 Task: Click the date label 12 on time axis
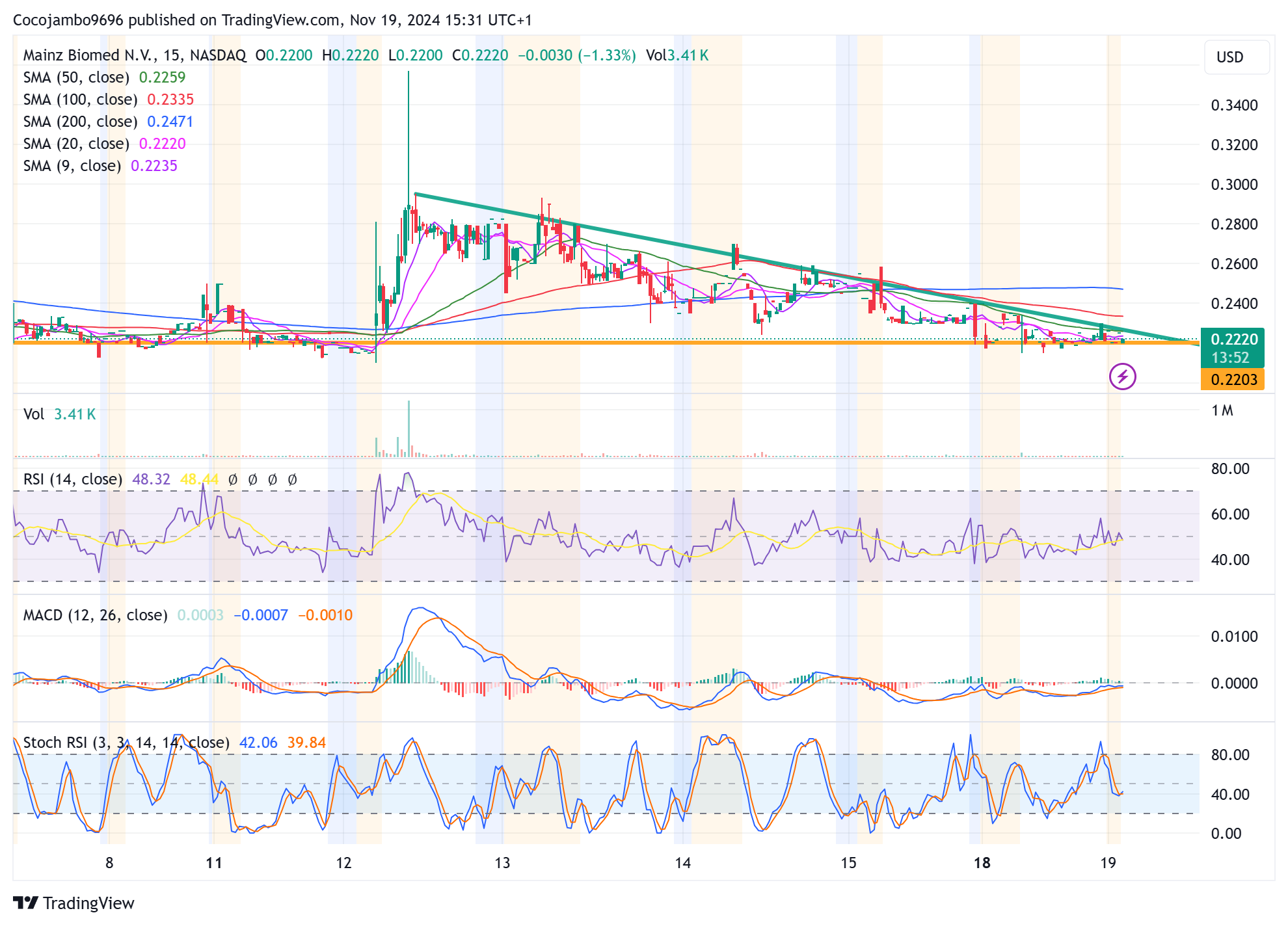(343, 863)
